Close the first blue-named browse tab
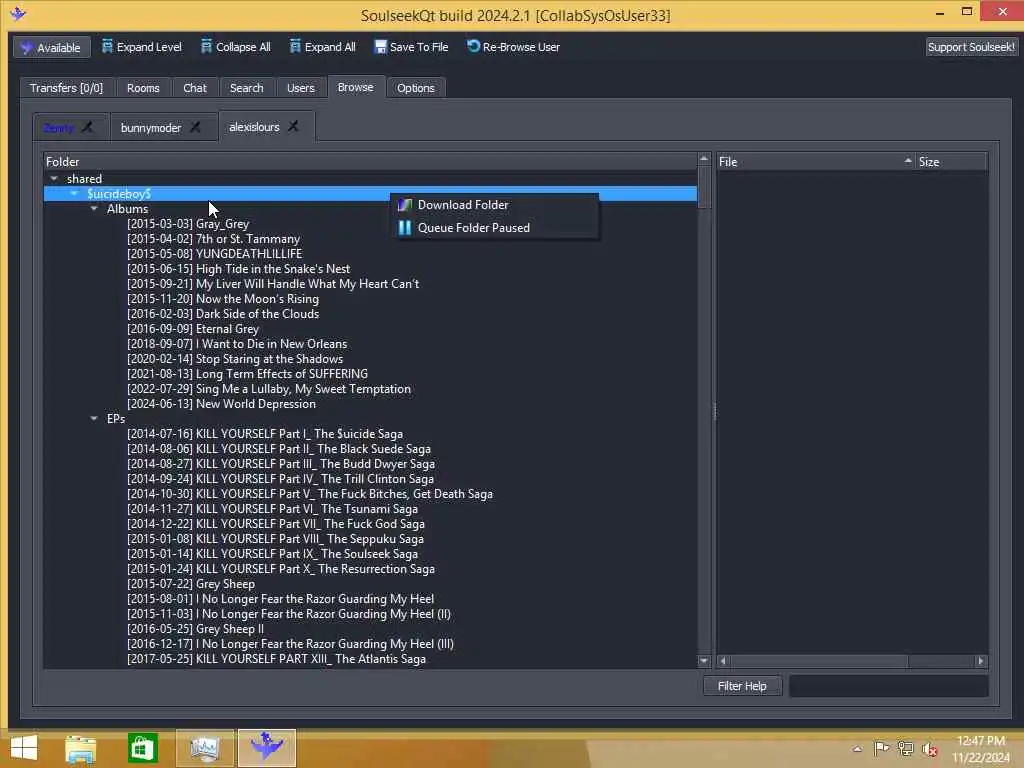Screen dimensions: 1024x768 pos(87,127)
